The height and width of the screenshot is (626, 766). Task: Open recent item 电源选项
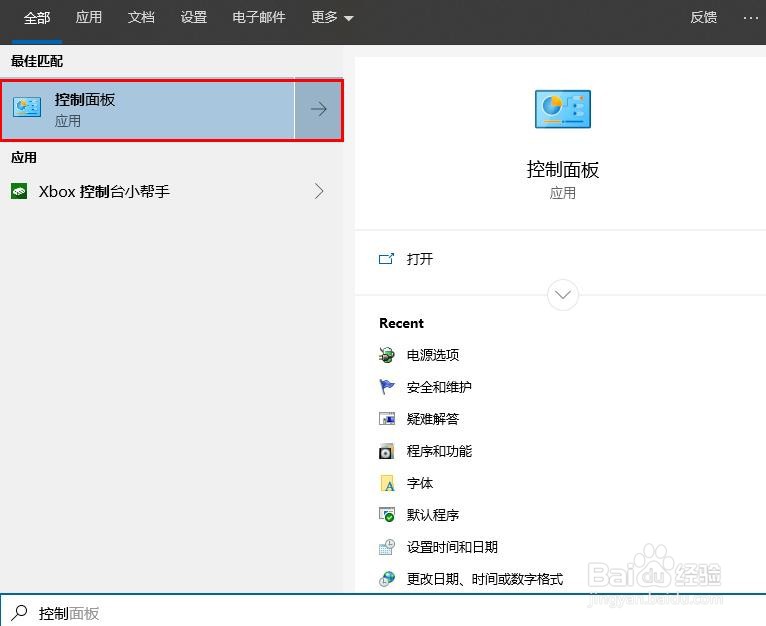point(433,355)
